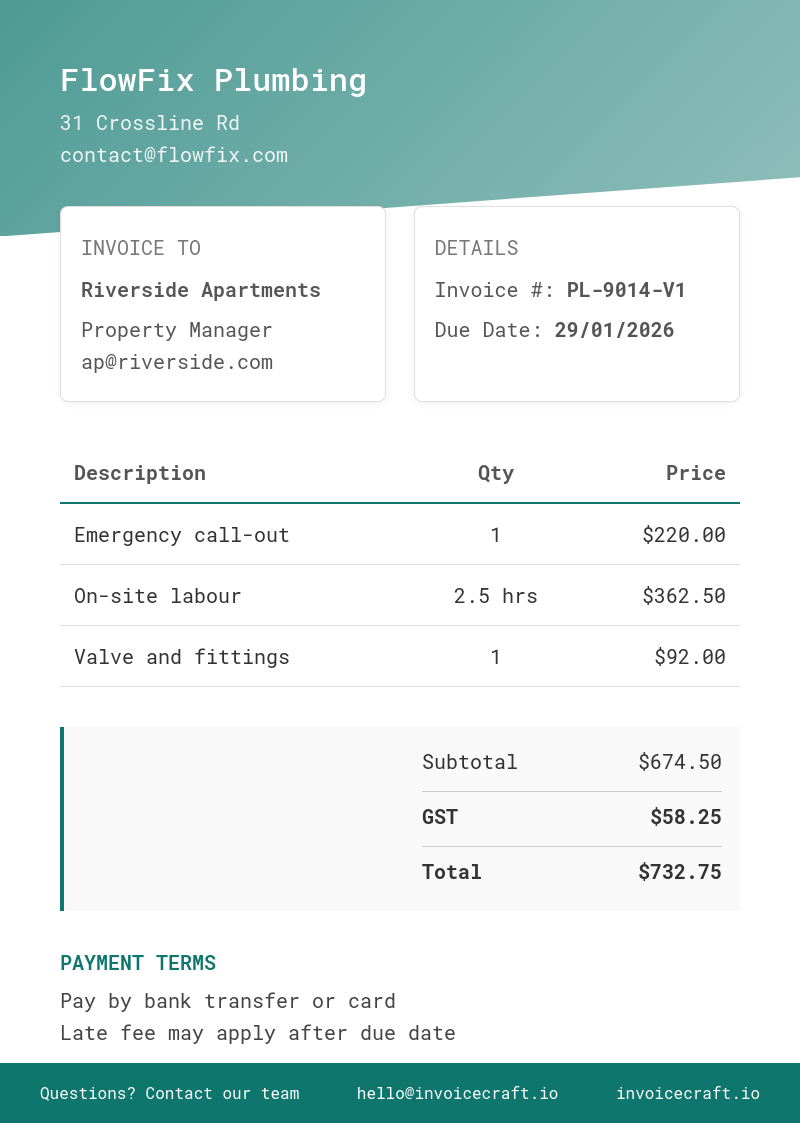Open the hello@invoicecraft.io footer email
Image resolution: width=800 pixels, height=1123 pixels.
pos(458,1094)
